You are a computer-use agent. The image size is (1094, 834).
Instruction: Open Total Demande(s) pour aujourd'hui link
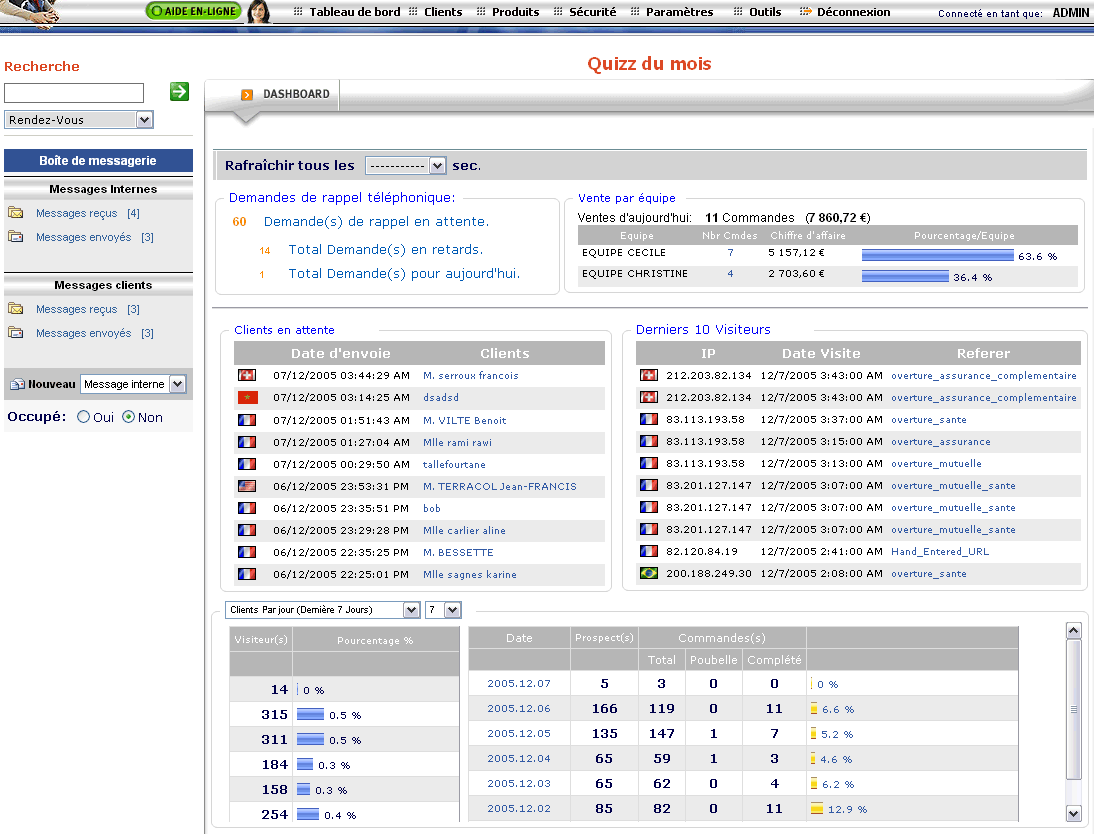[405, 274]
